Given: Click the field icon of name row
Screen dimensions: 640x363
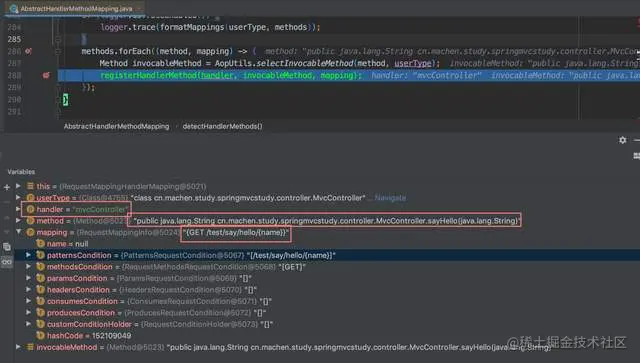Looking at the screenshot, I should (40, 243).
